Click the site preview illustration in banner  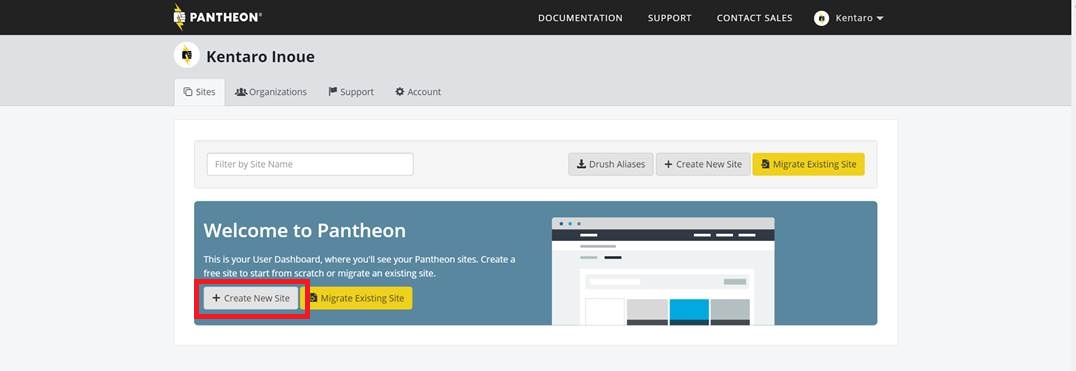[x=663, y=271]
